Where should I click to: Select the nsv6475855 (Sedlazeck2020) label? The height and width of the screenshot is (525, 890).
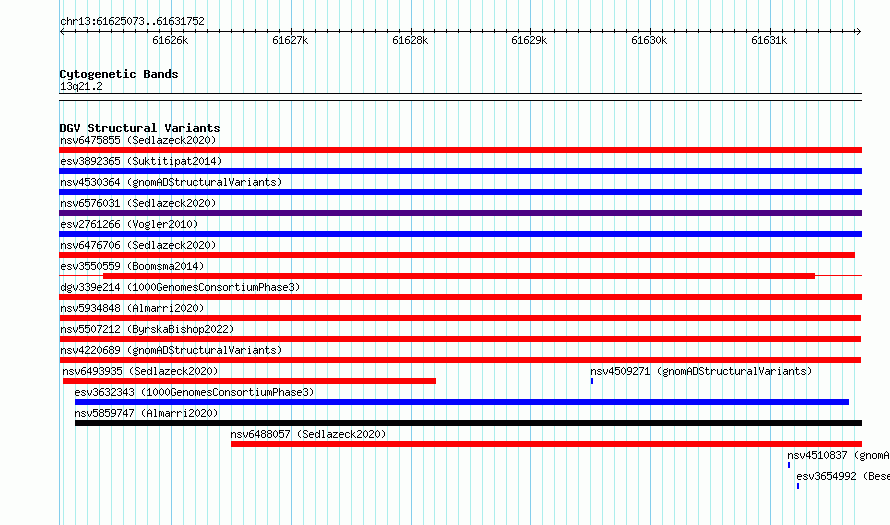pyautogui.click(x=138, y=140)
